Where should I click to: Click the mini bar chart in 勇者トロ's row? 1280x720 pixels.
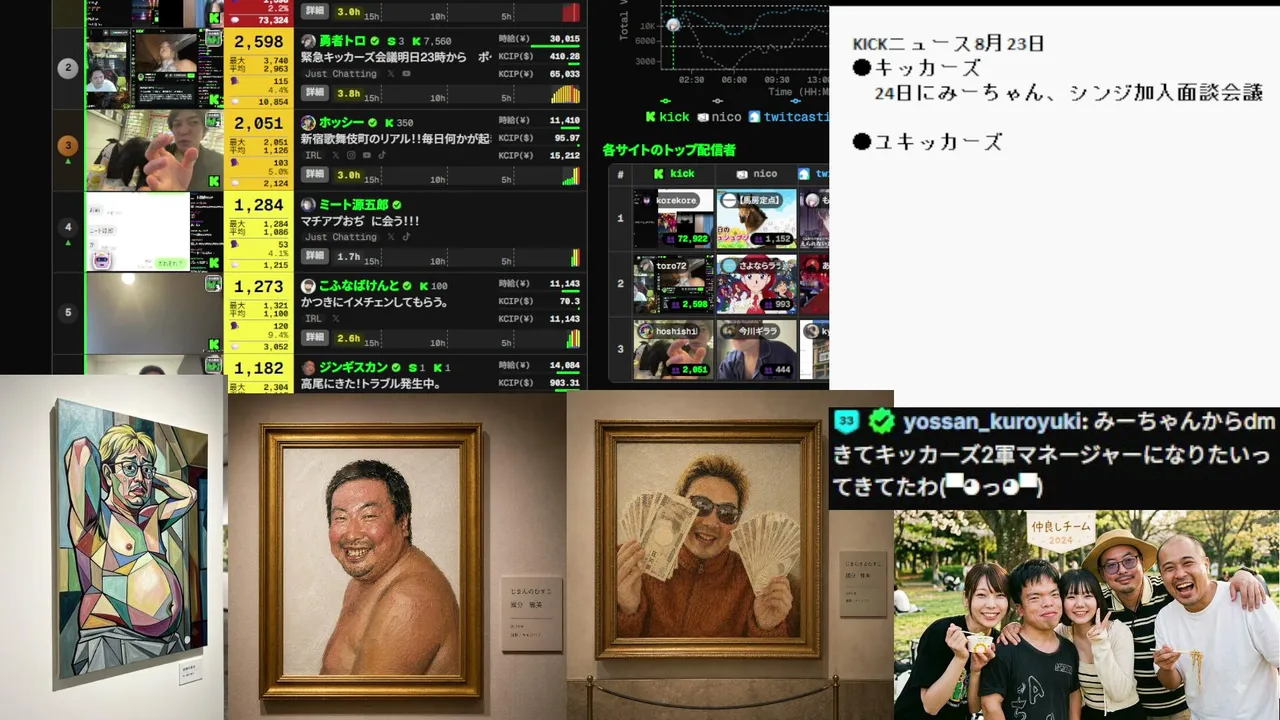565,94
